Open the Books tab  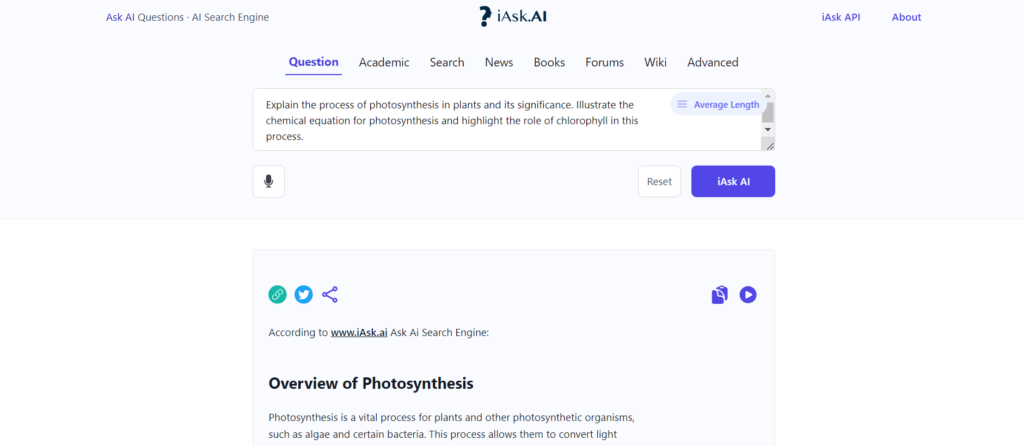point(549,62)
